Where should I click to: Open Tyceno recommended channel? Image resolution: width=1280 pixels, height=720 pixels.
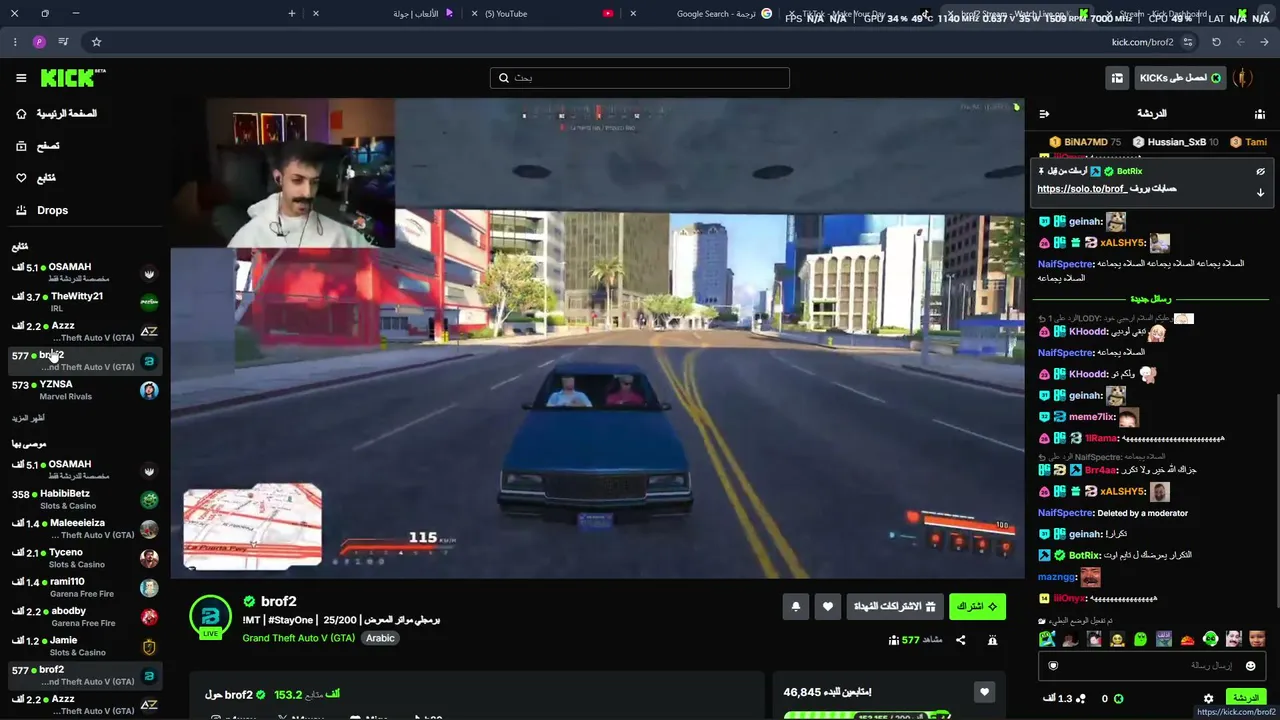pyautogui.click(x=84, y=558)
